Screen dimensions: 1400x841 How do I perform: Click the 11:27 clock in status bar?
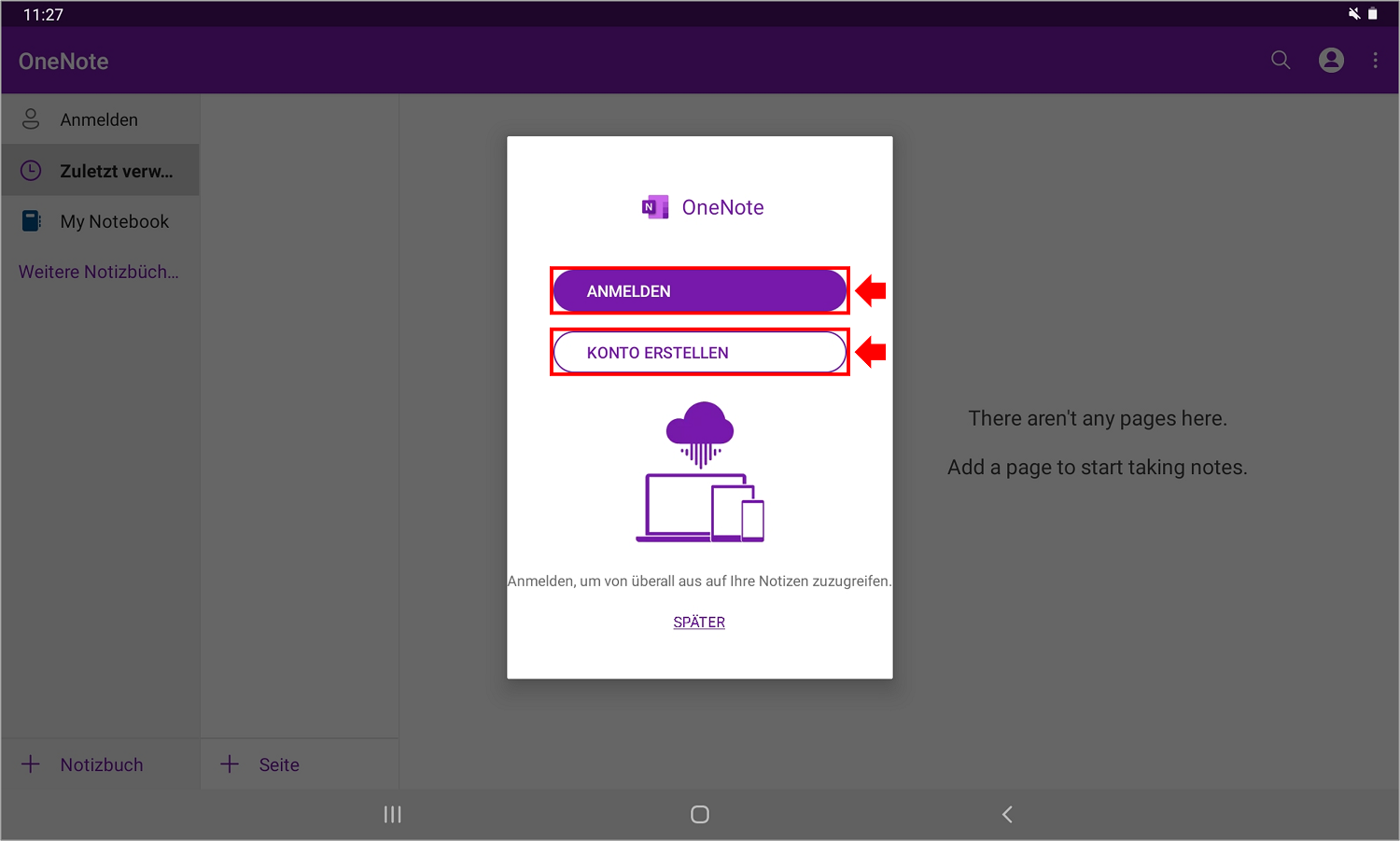coord(43,15)
